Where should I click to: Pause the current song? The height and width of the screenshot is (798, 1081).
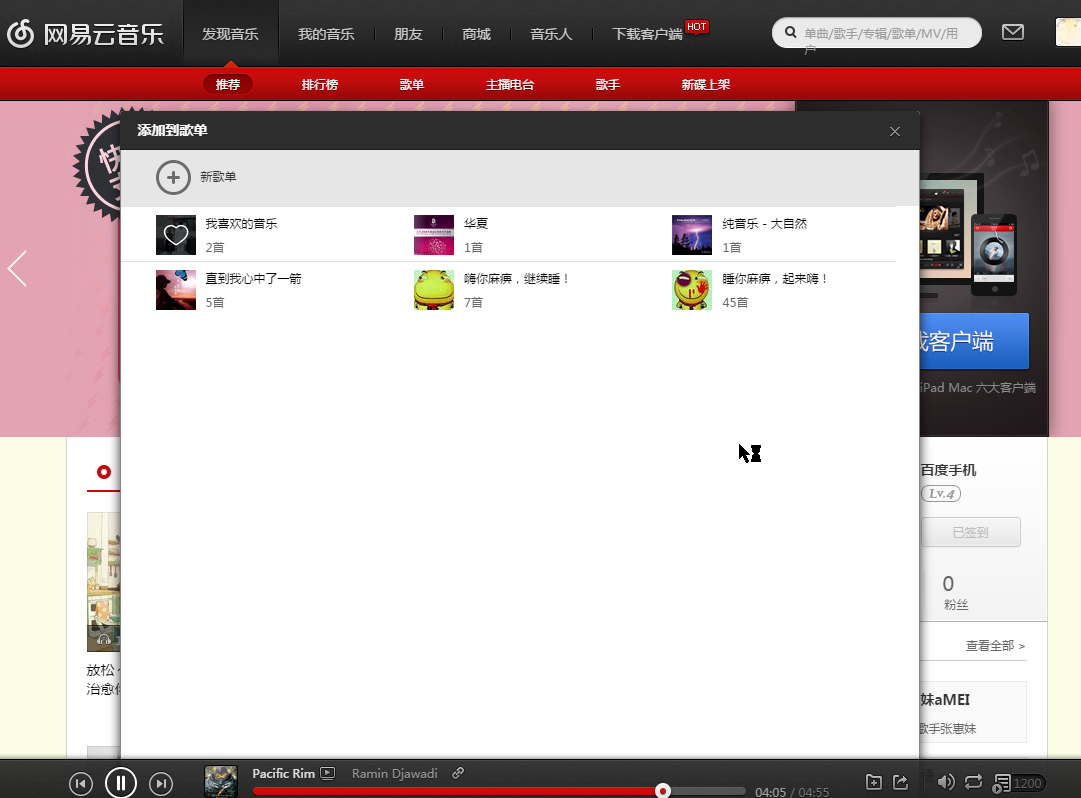(121, 784)
